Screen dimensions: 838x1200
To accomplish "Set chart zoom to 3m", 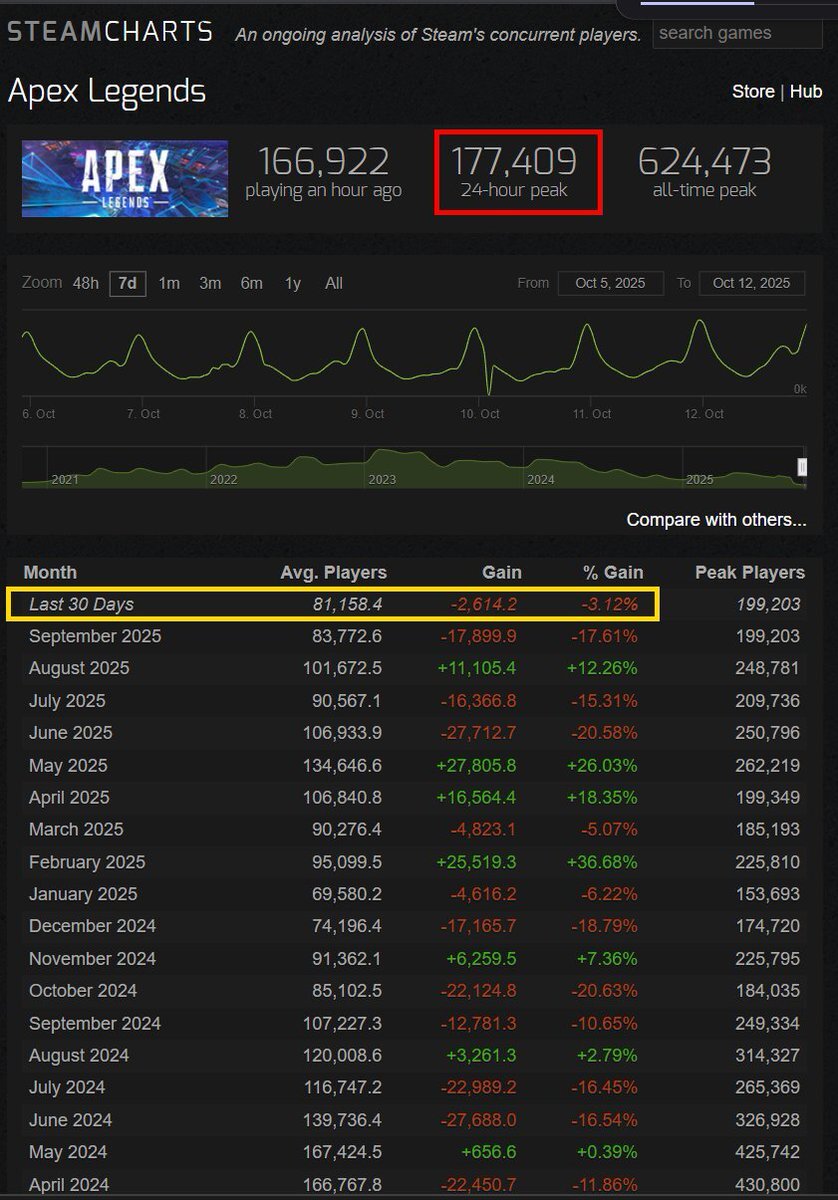I will (210, 283).
